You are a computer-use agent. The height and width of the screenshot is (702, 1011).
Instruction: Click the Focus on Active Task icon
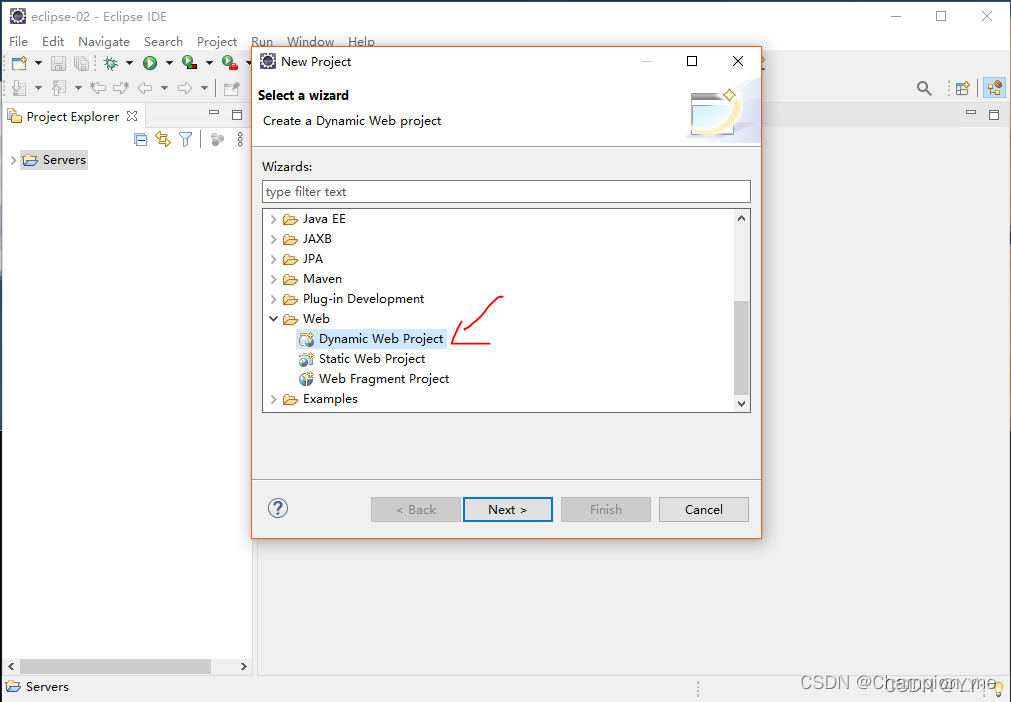click(217, 139)
